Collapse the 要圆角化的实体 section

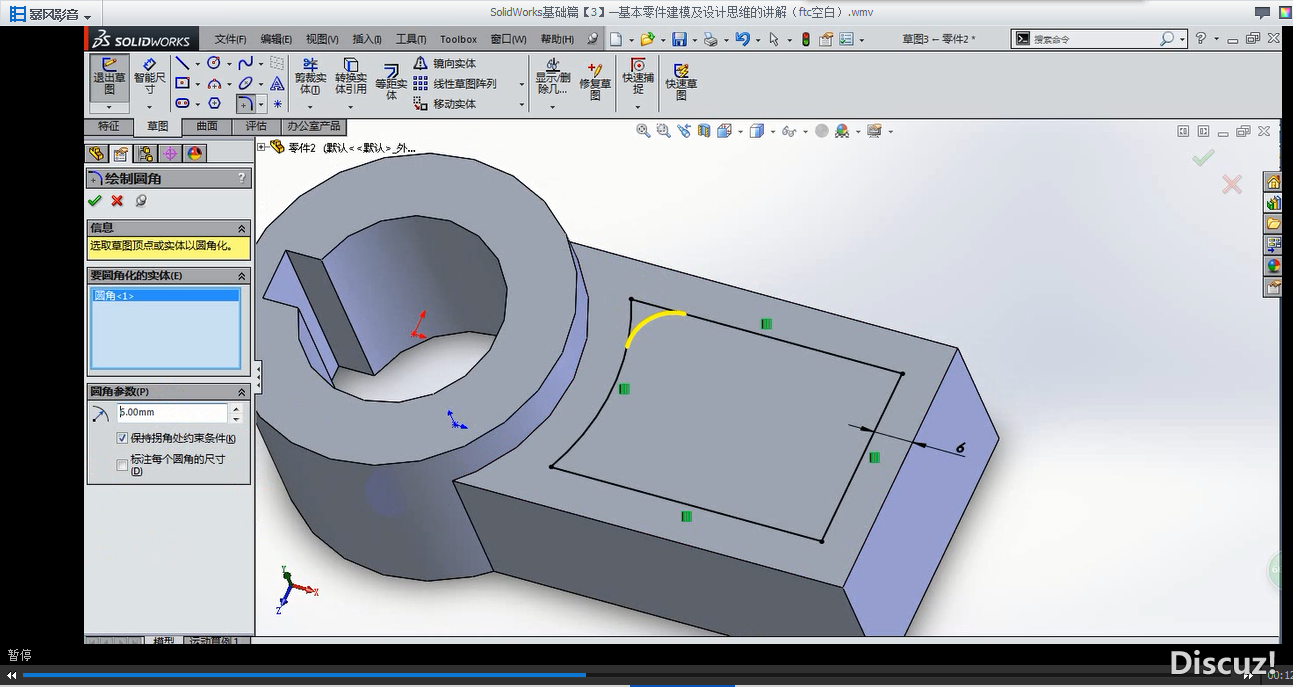pyautogui.click(x=241, y=276)
